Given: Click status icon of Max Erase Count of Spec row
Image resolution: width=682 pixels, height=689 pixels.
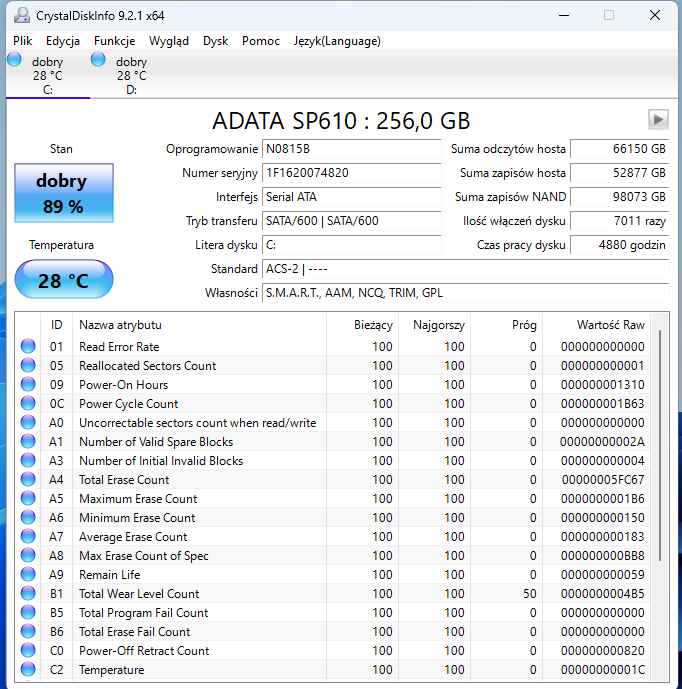Looking at the screenshot, I should (28, 555).
